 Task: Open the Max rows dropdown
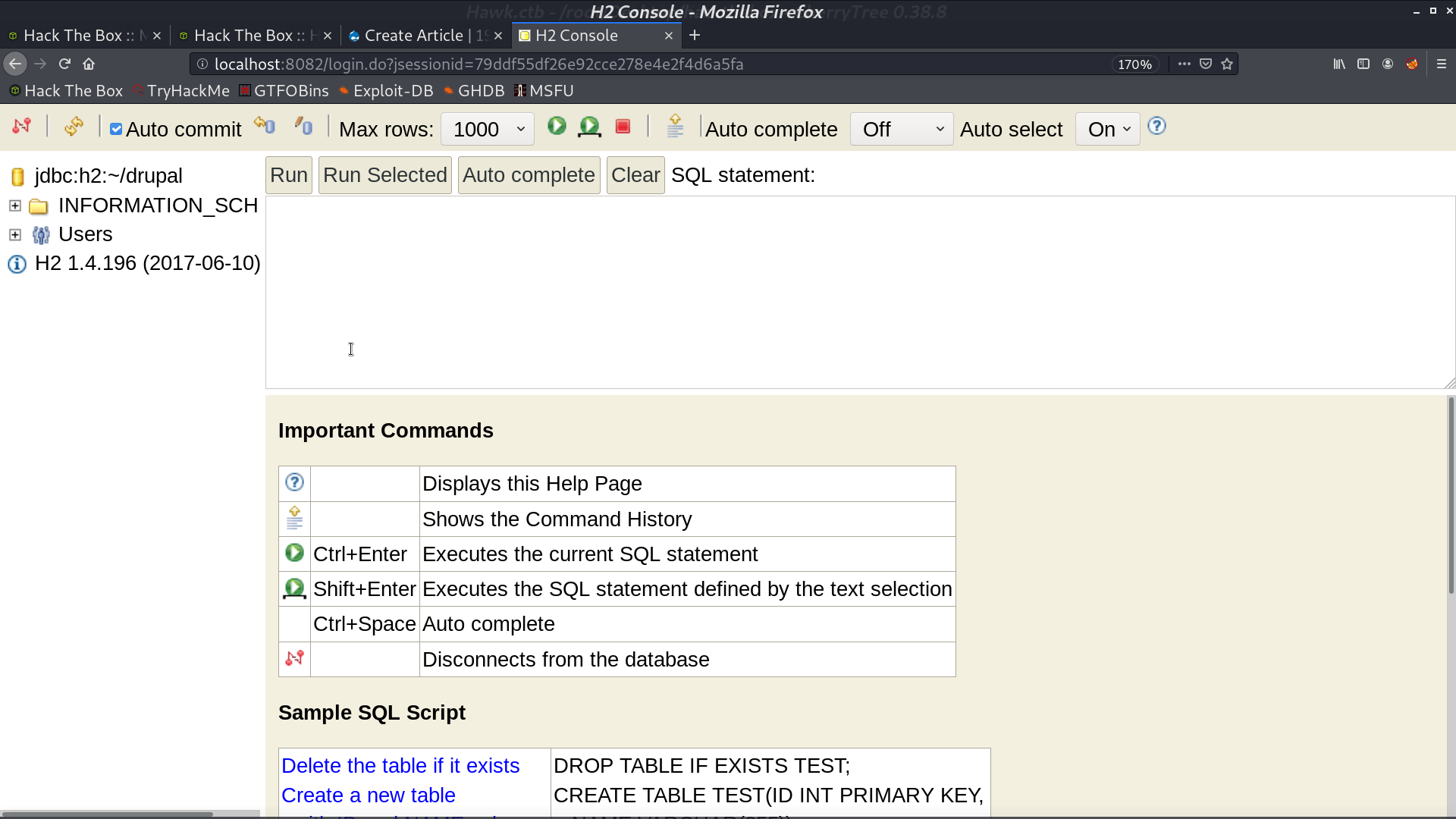488,130
